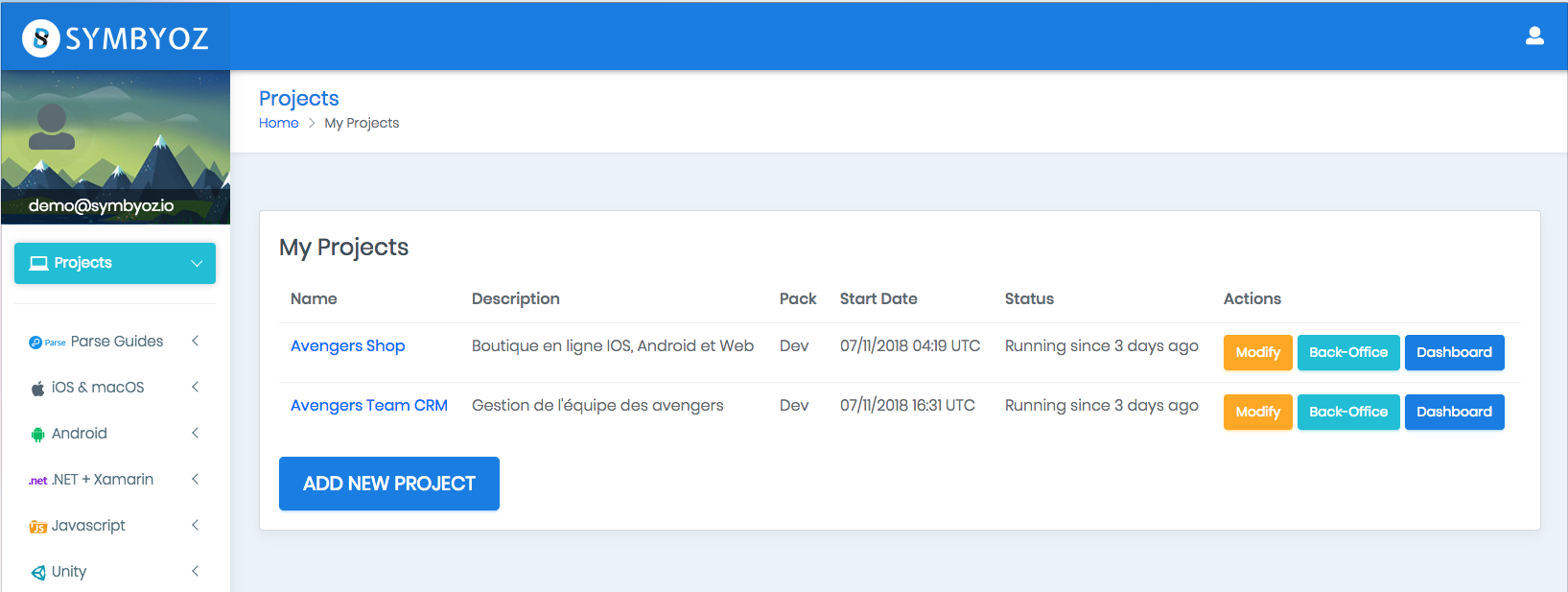
Task: Modify the Avengers Shop project
Action: [x=1258, y=352]
